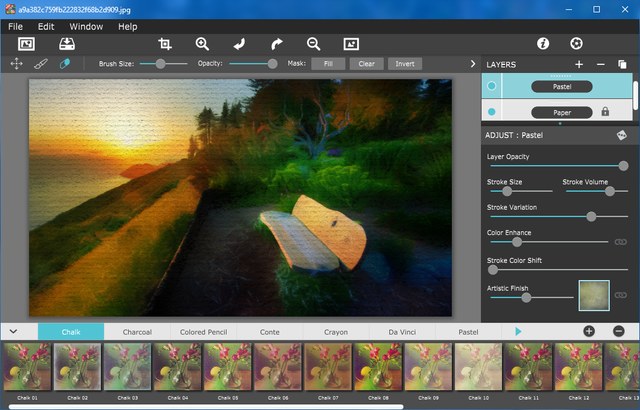Viewport: 640px width, 410px height.
Task: Select the Crop tool in toolbar
Action: click(x=165, y=44)
